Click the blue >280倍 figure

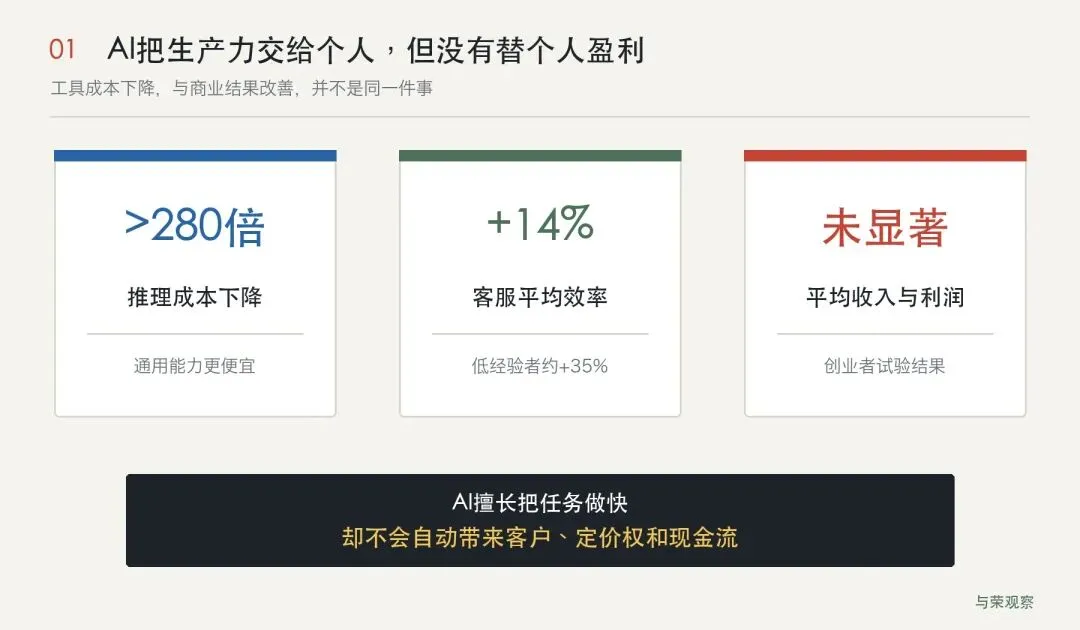pos(194,226)
